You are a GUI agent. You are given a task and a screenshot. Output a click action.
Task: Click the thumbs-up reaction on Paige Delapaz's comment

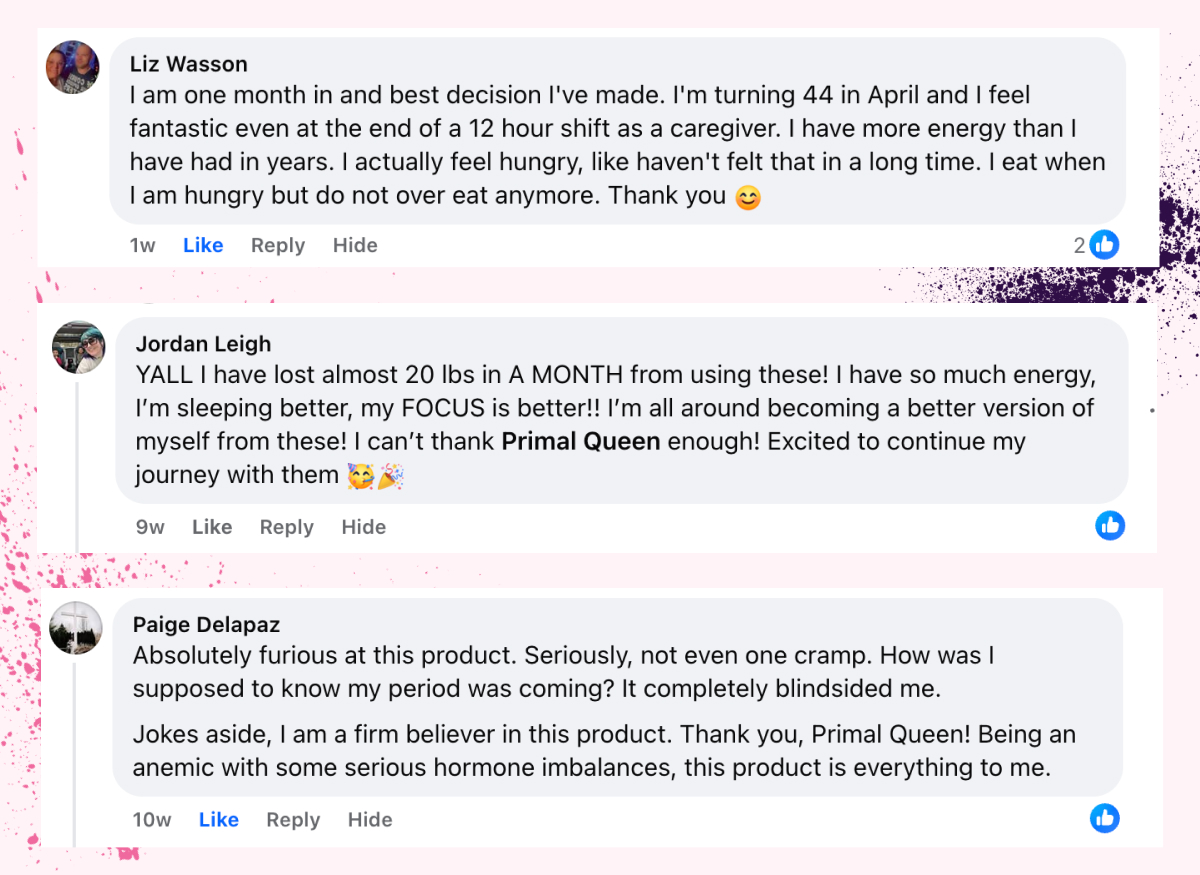(1105, 818)
